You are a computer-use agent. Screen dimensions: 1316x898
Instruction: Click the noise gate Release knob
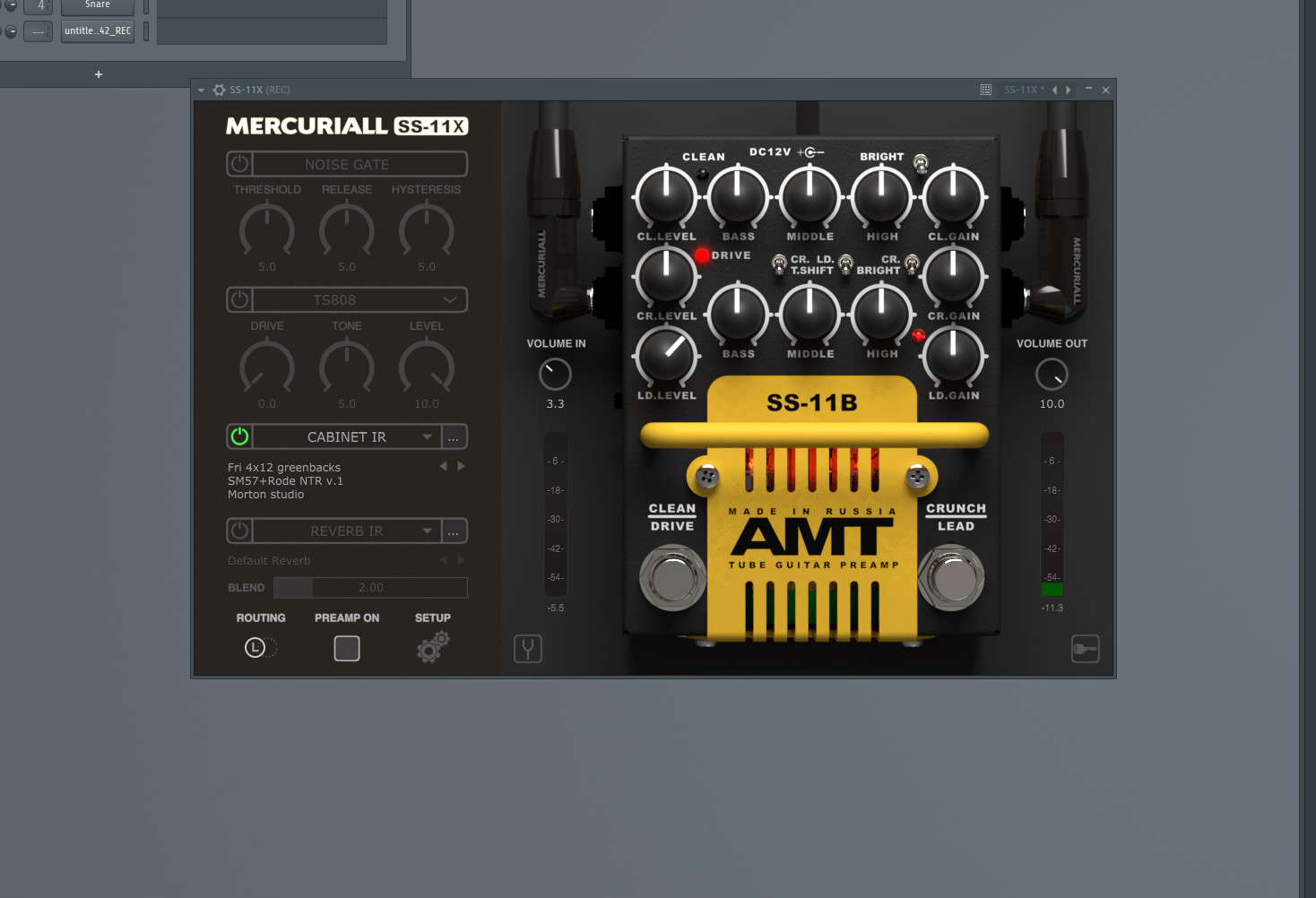tap(347, 230)
